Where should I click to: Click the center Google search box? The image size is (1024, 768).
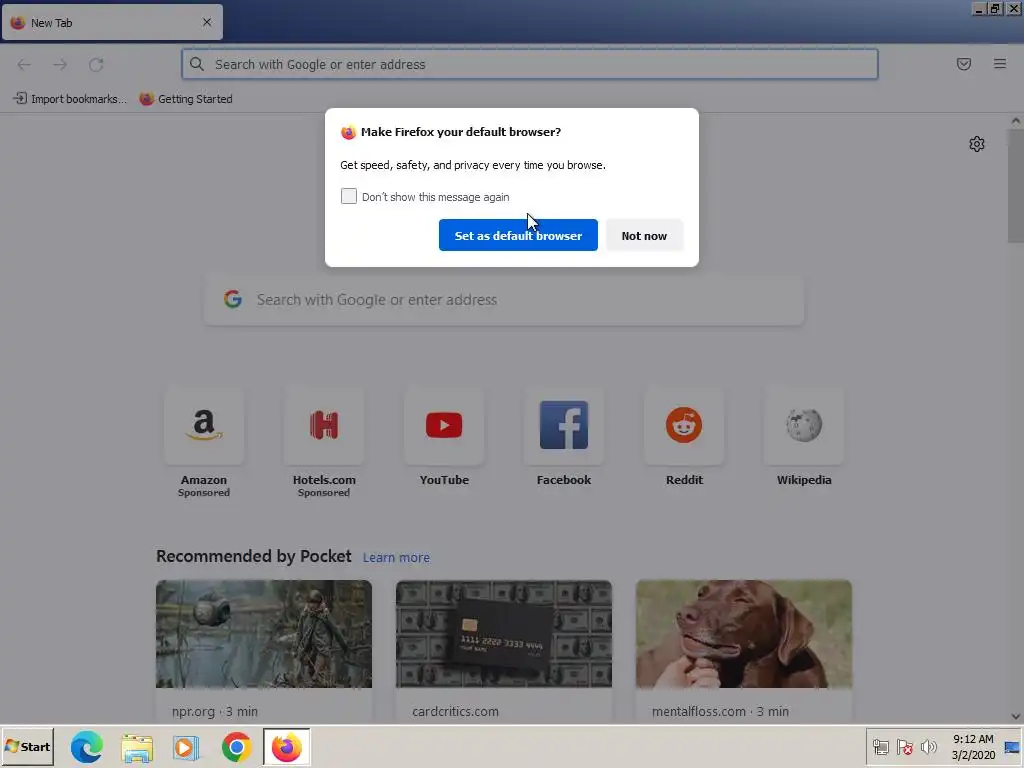pyautogui.click(x=504, y=300)
